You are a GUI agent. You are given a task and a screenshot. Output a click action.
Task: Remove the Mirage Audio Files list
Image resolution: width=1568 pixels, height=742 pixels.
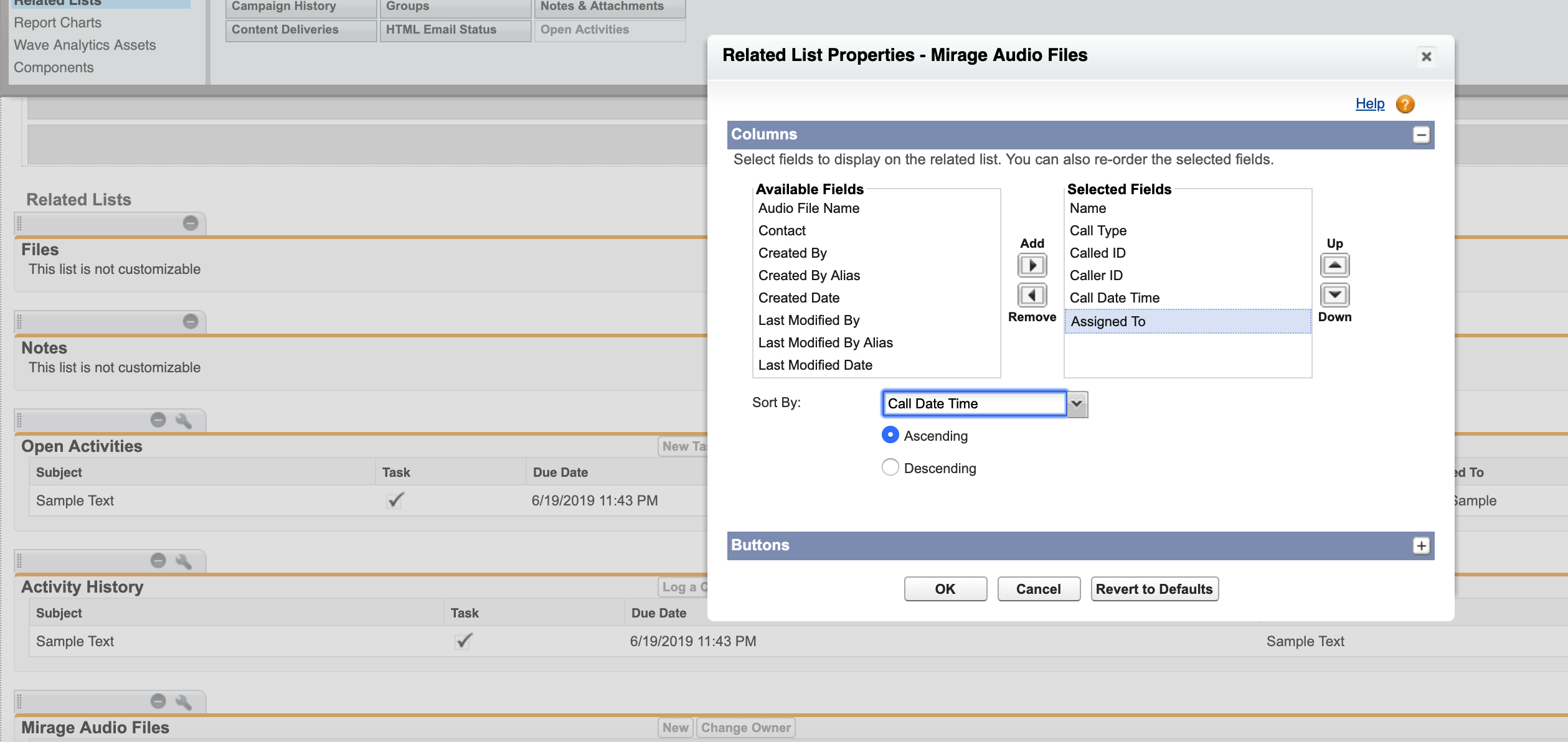click(x=158, y=702)
